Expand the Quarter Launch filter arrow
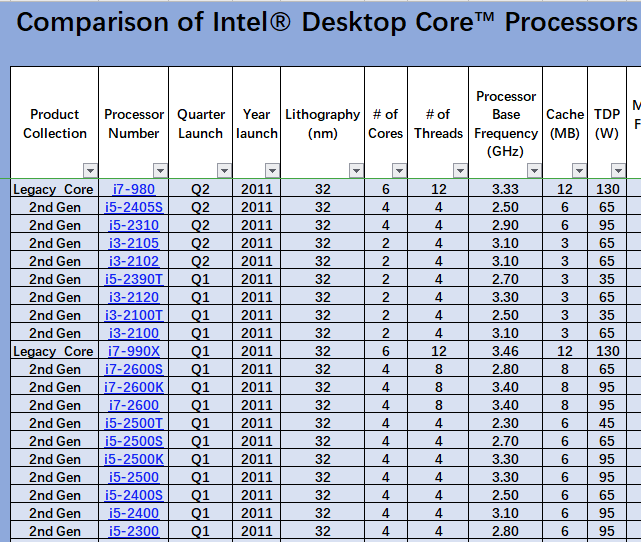The height and width of the screenshot is (542, 641). (224, 170)
